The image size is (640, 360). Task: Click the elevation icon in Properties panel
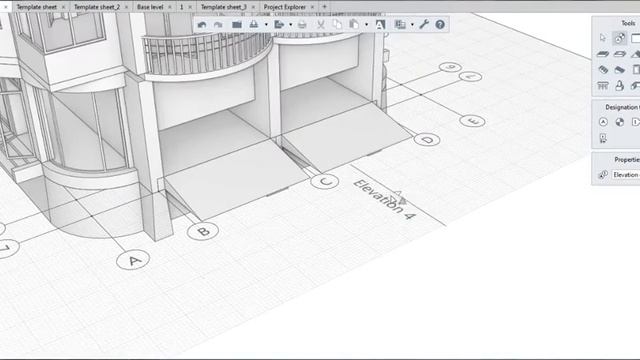click(x=603, y=175)
